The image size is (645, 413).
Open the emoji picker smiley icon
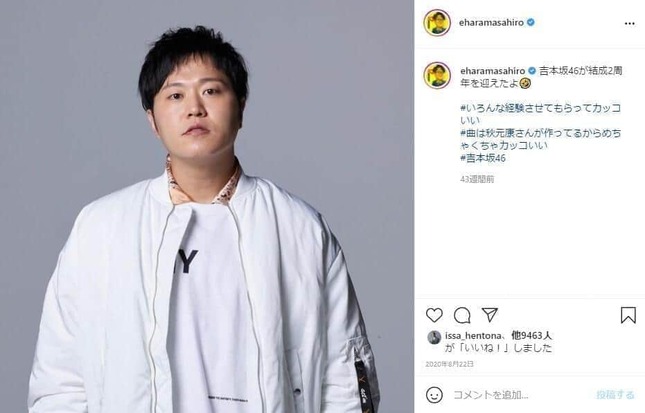pyautogui.click(x=434, y=395)
